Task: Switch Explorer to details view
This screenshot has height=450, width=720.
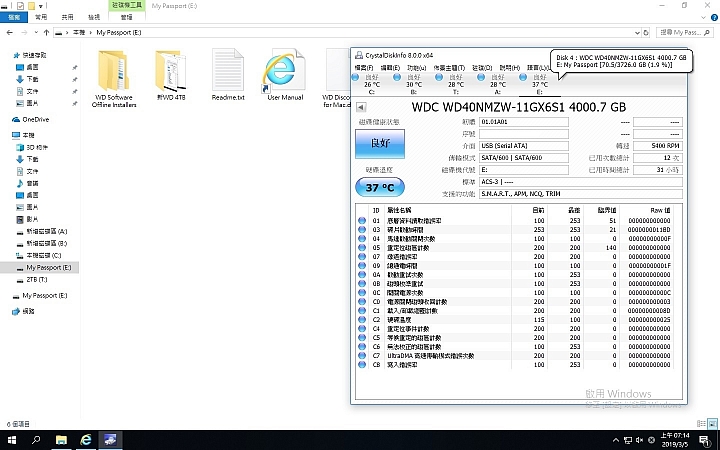Action: tap(701, 423)
